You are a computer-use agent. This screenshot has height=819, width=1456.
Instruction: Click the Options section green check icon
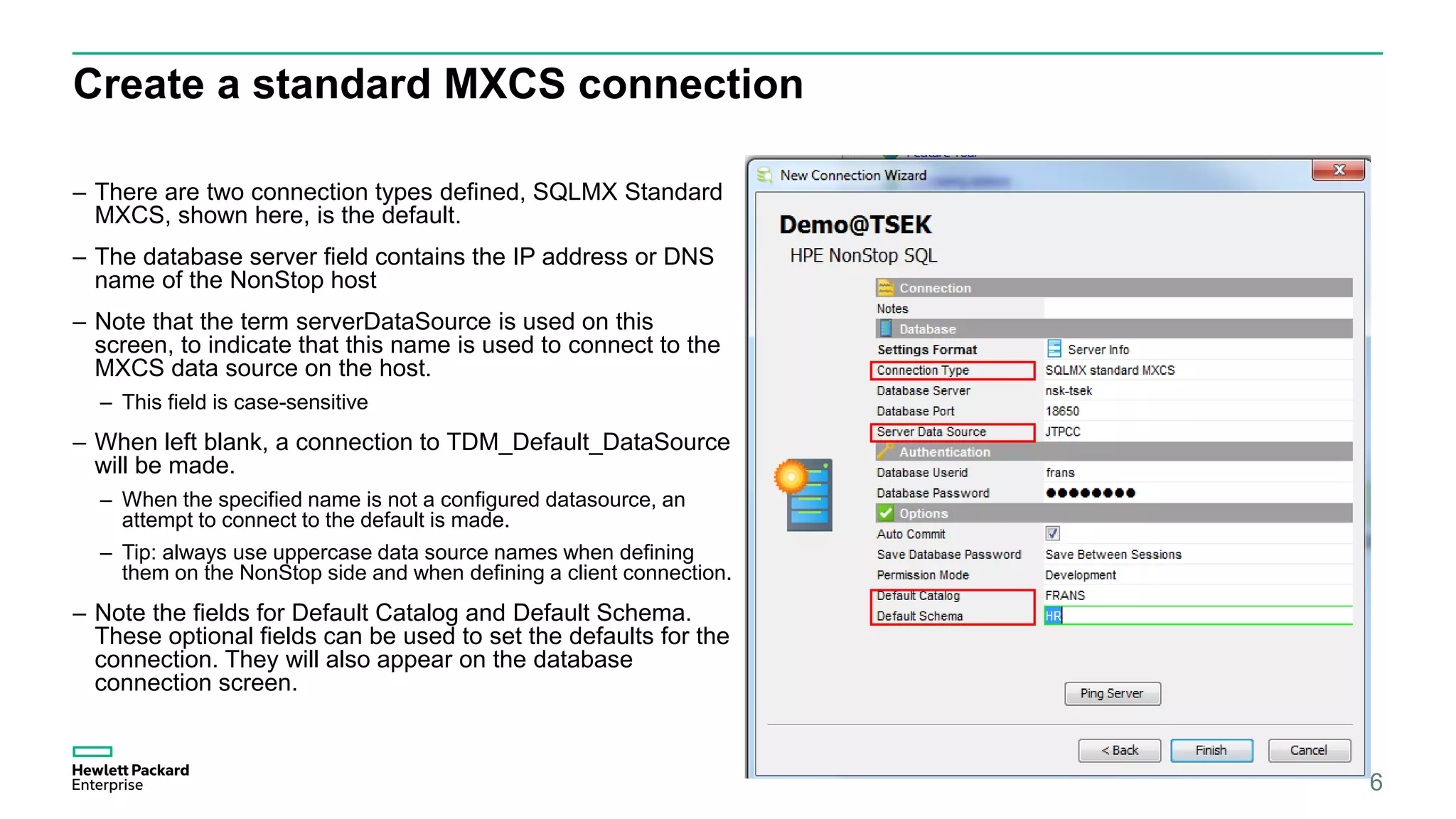[886, 513]
